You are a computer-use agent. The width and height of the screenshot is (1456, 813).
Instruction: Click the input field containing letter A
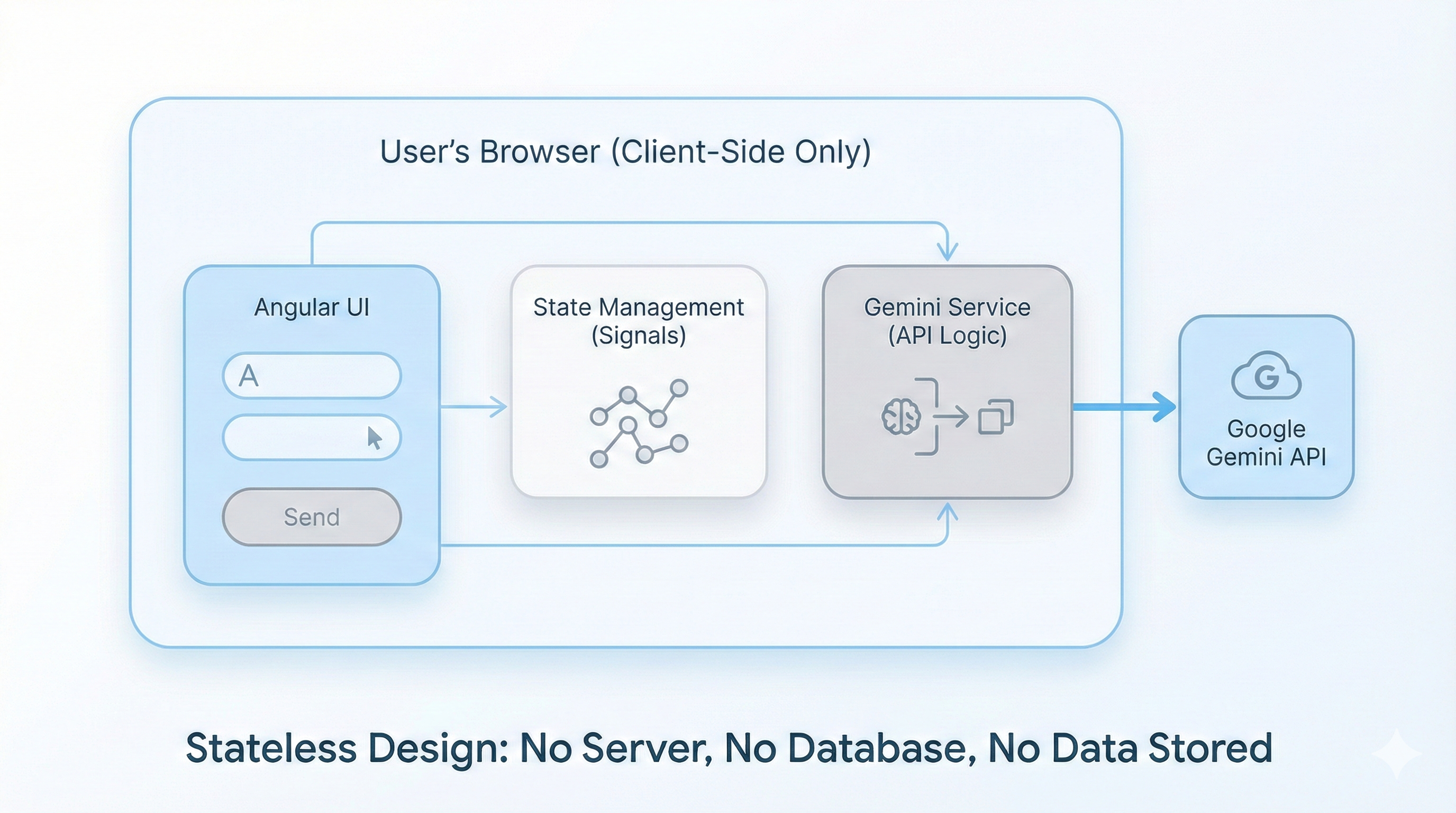(x=312, y=375)
